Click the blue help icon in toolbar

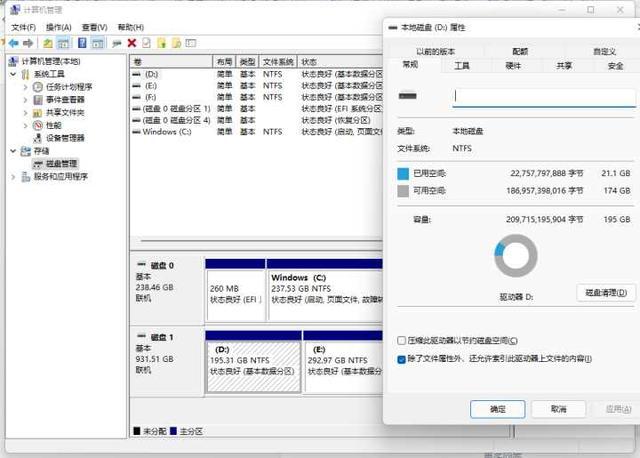point(82,44)
